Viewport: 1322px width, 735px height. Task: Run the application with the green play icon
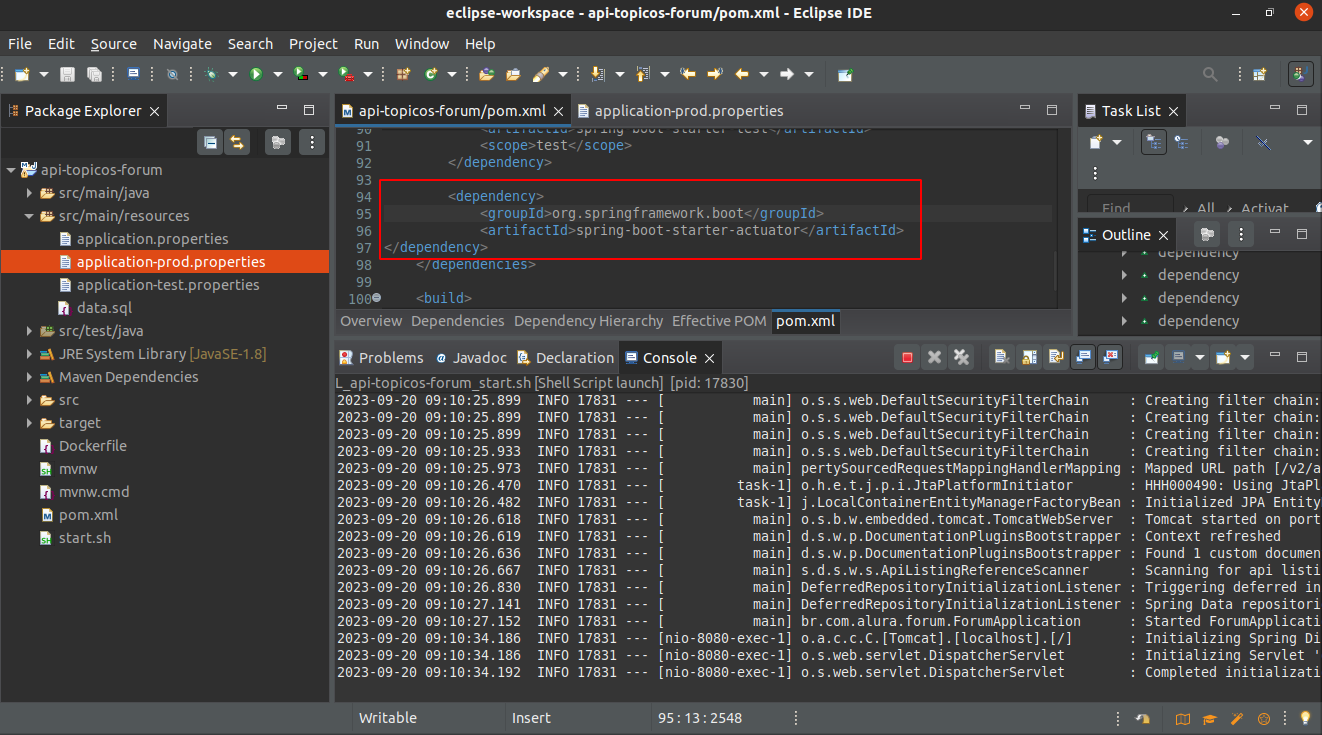pos(256,74)
